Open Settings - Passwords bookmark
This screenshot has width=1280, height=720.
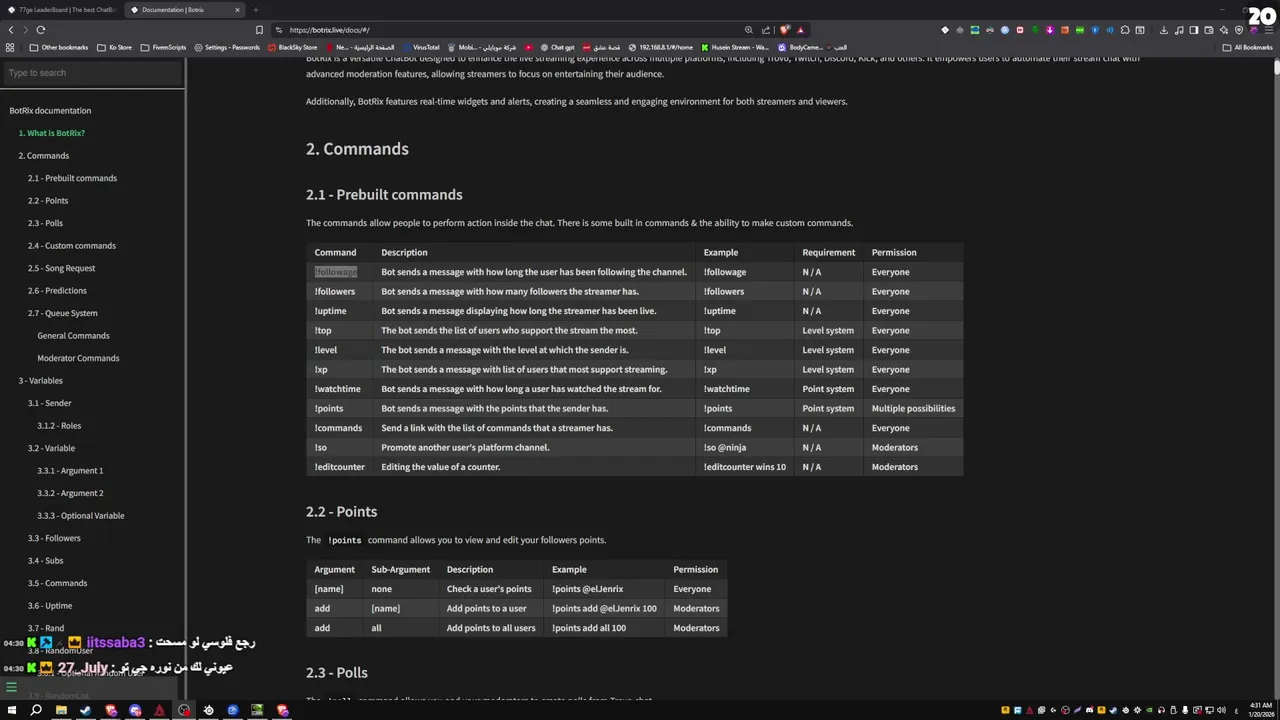pos(227,47)
